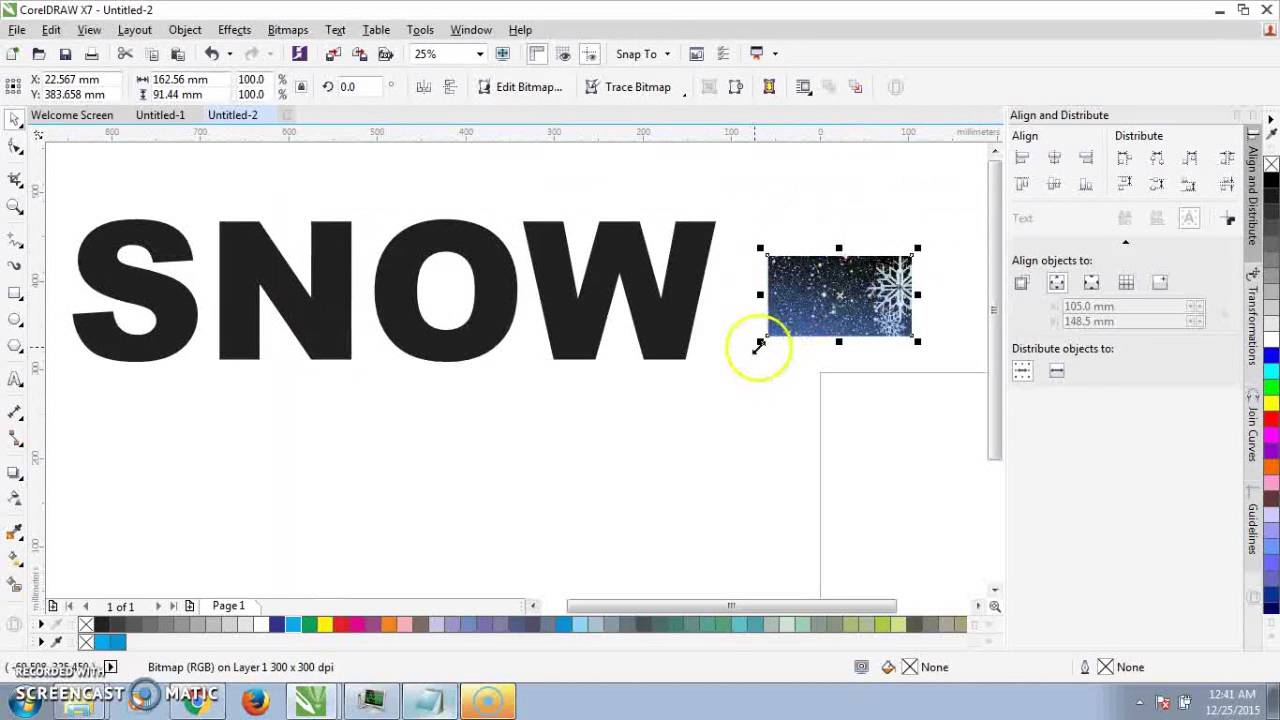Viewport: 1280px width, 720px height.
Task: Click the Edit Bitmap button
Action: pyautogui.click(x=520, y=87)
